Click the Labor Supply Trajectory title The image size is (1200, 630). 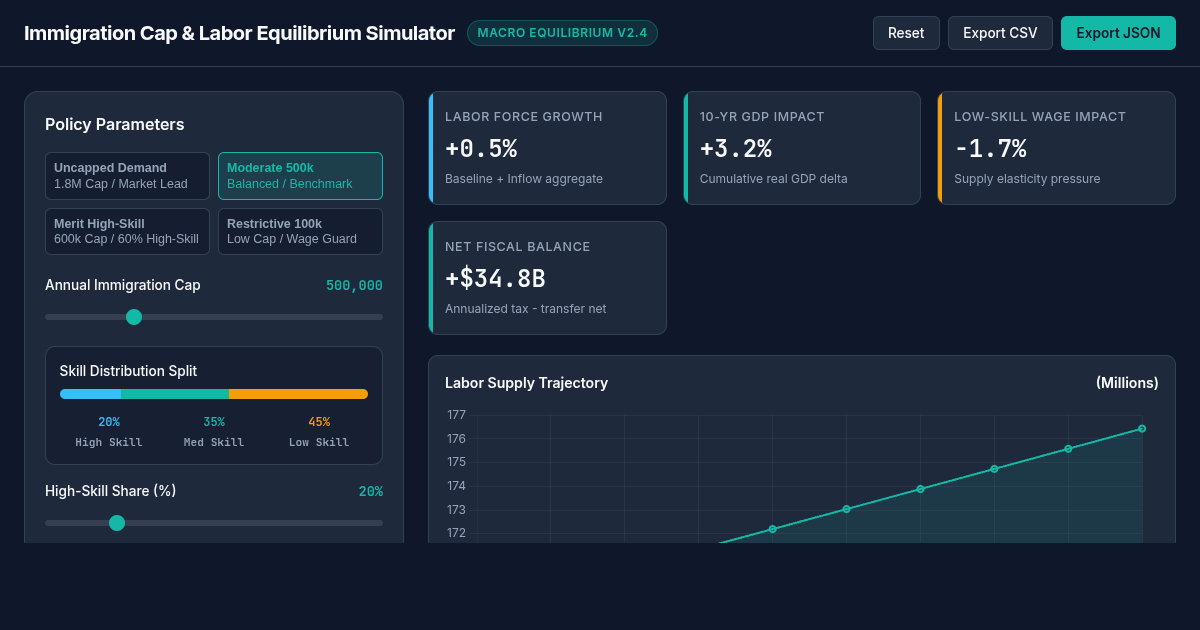click(x=526, y=383)
